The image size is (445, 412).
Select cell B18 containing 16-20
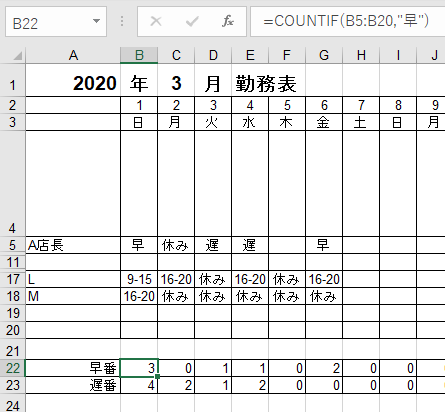tap(139, 296)
